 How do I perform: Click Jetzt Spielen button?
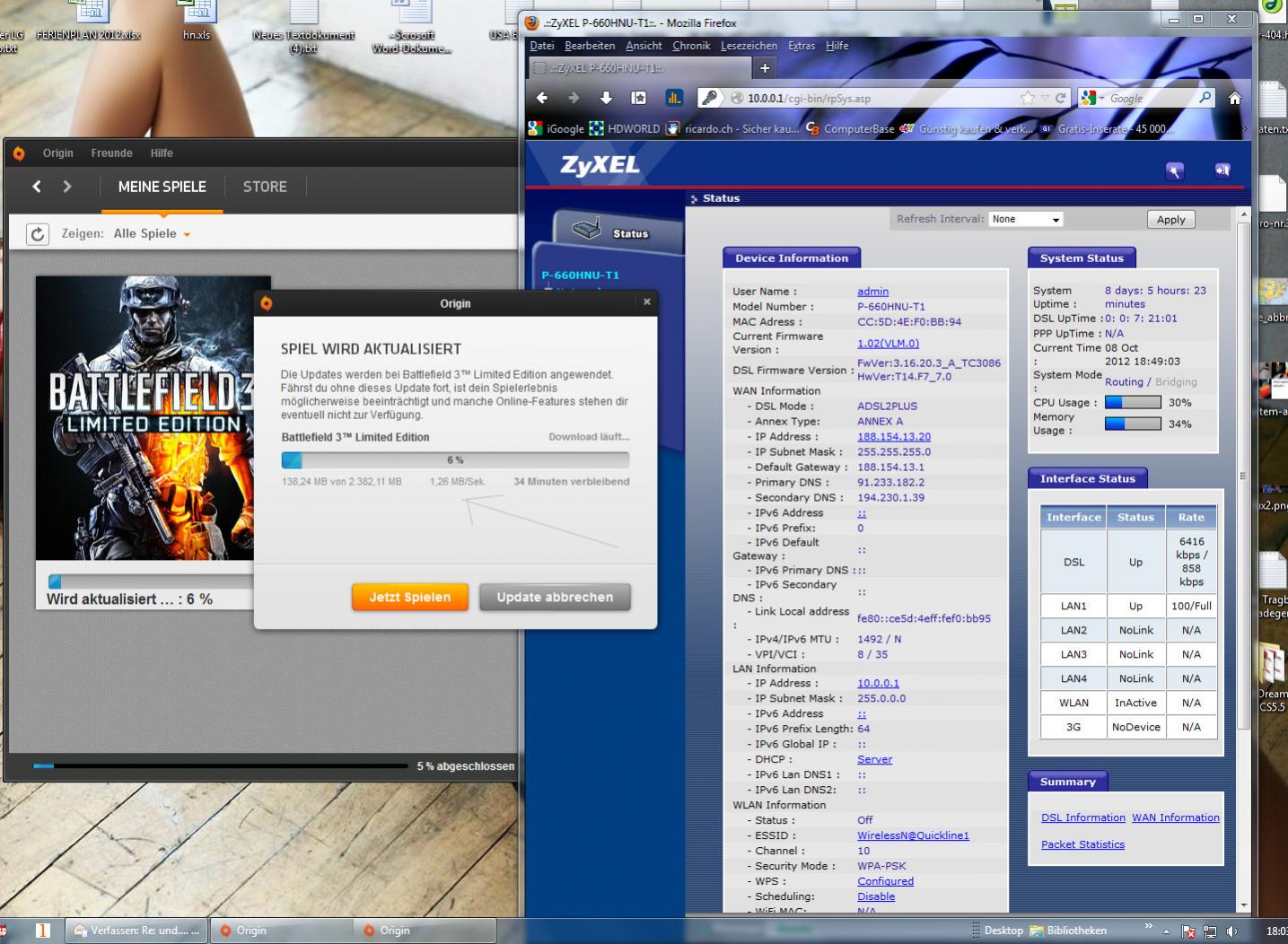click(x=410, y=597)
